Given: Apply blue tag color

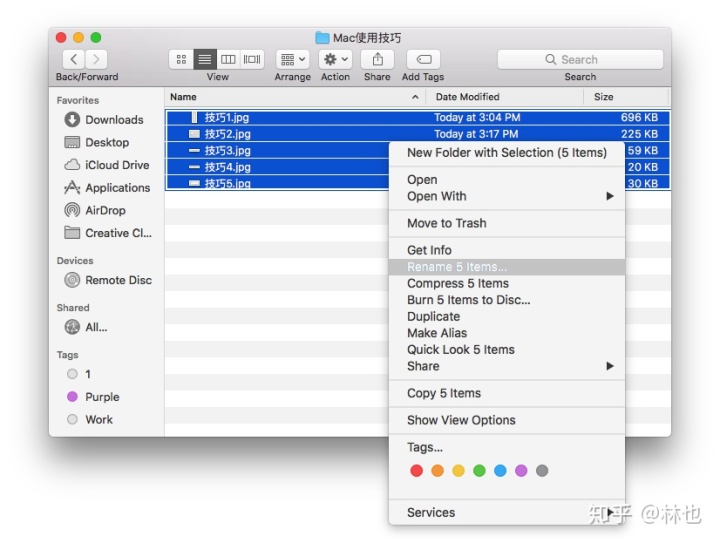Looking at the screenshot, I should [x=500, y=470].
